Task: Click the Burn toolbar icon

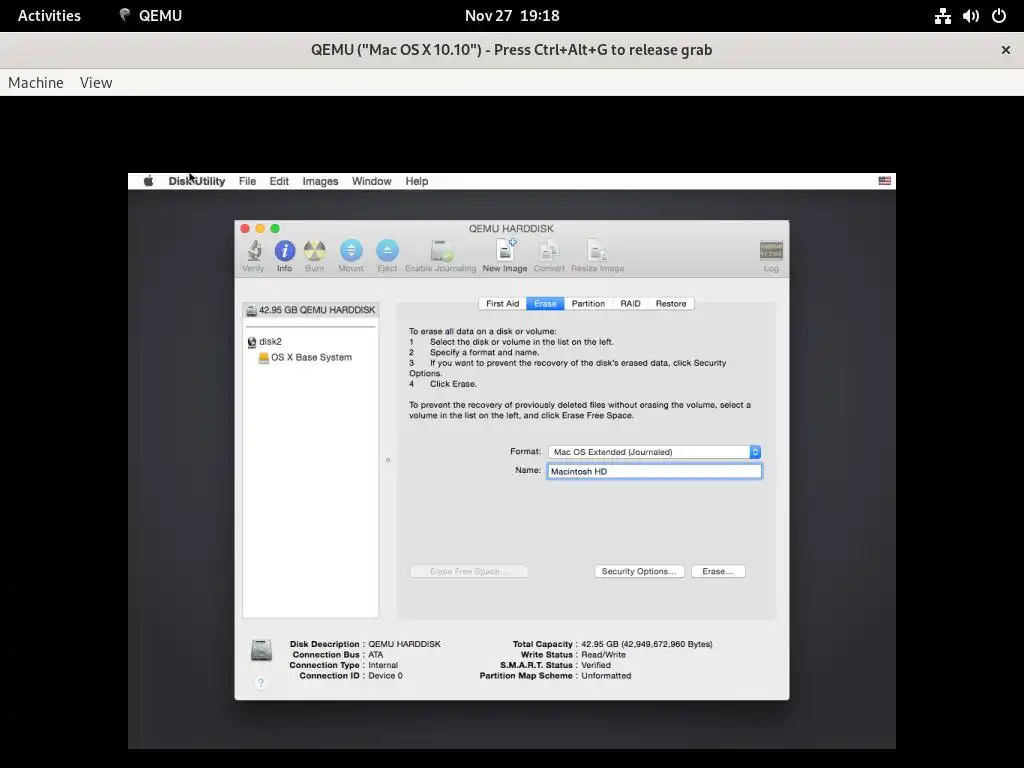Action: (x=314, y=251)
